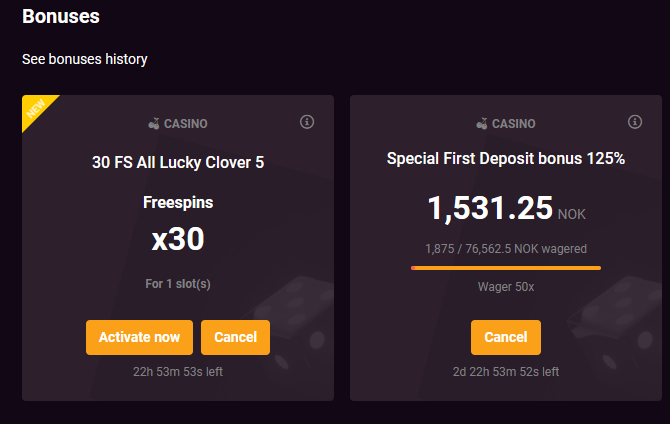Click cherry icon on the freespins card
The width and height of the screenshot is (670, 424).
click(154, 124)
